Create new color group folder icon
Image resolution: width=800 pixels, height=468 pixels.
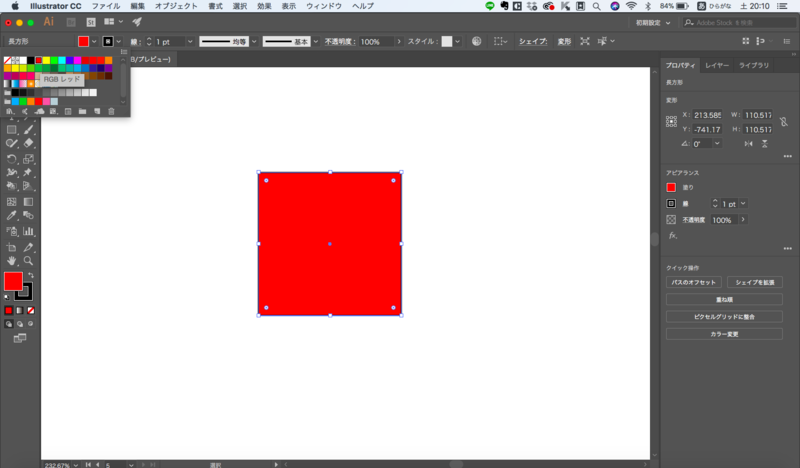(83, 111)
